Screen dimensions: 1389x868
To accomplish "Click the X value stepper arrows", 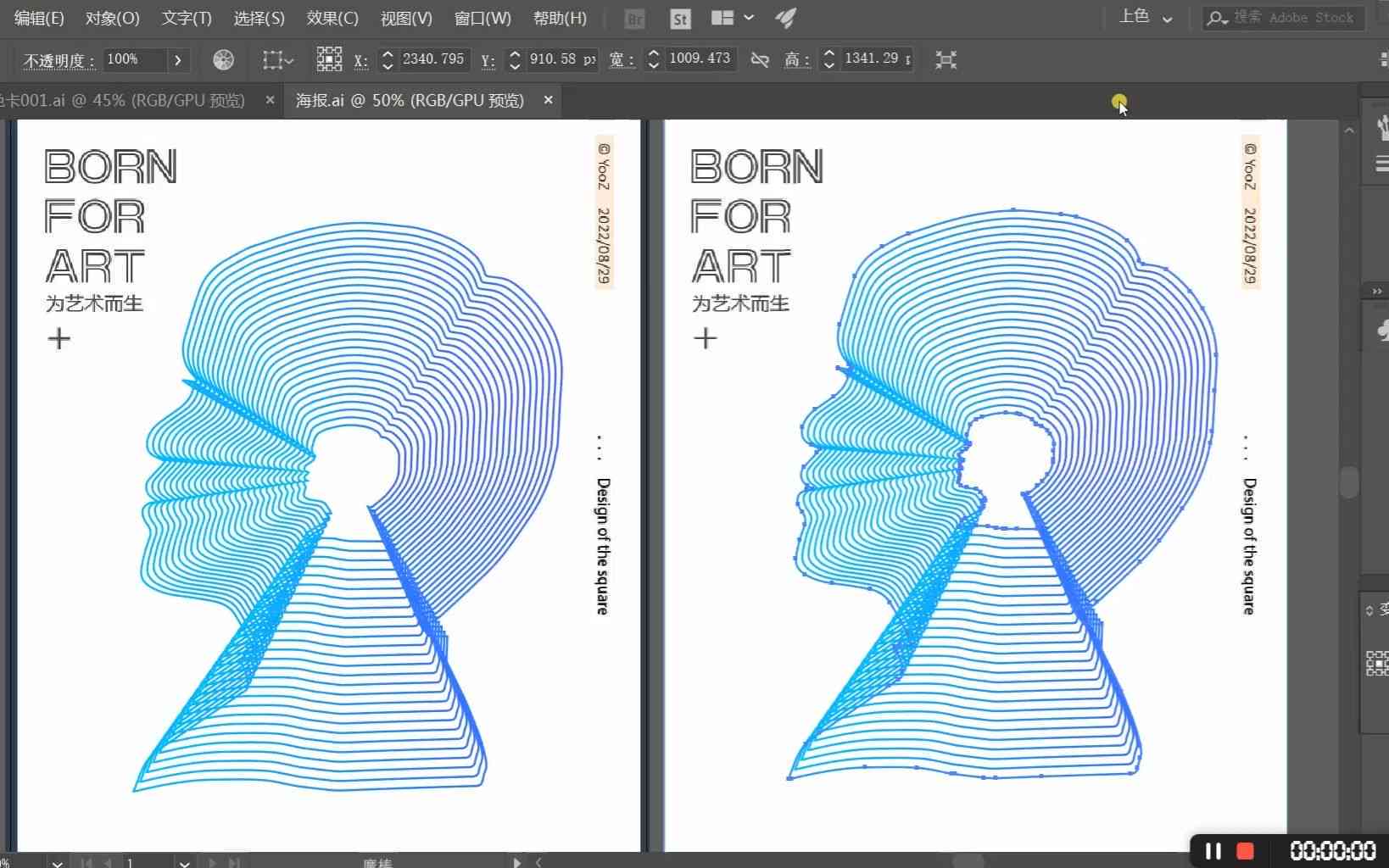I will [388, 59].
